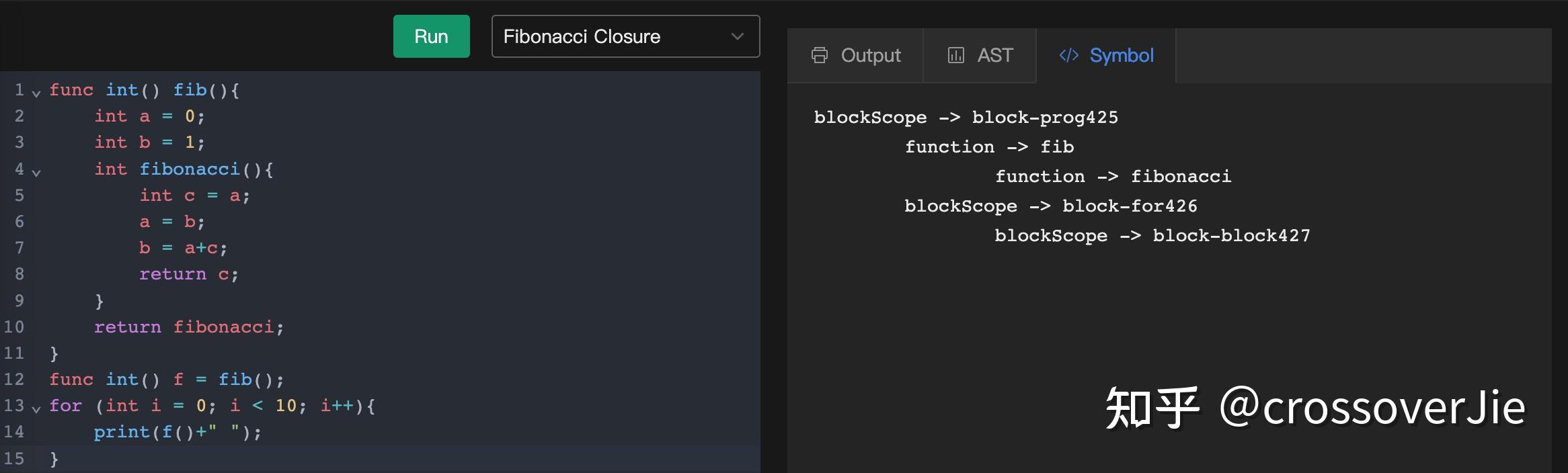Click 'blockScope -> block-prog425' root entry
The image size is (1568, 473).
click(966, 118)
